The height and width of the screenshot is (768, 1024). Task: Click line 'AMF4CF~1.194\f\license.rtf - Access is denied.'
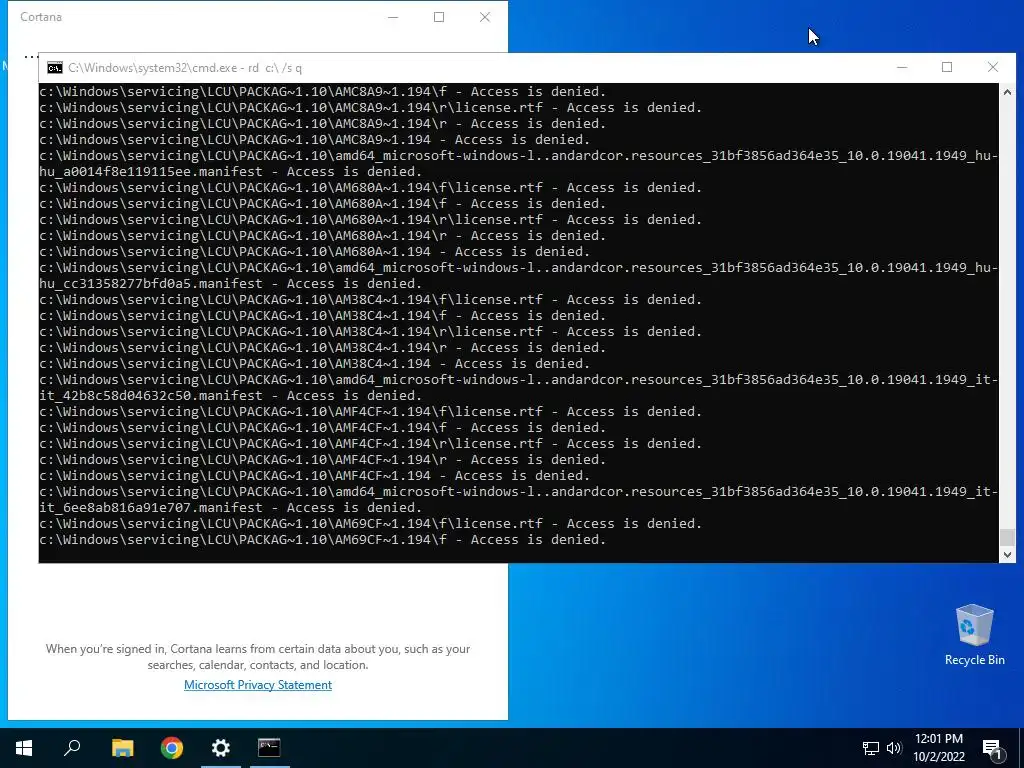pos(370,411)
